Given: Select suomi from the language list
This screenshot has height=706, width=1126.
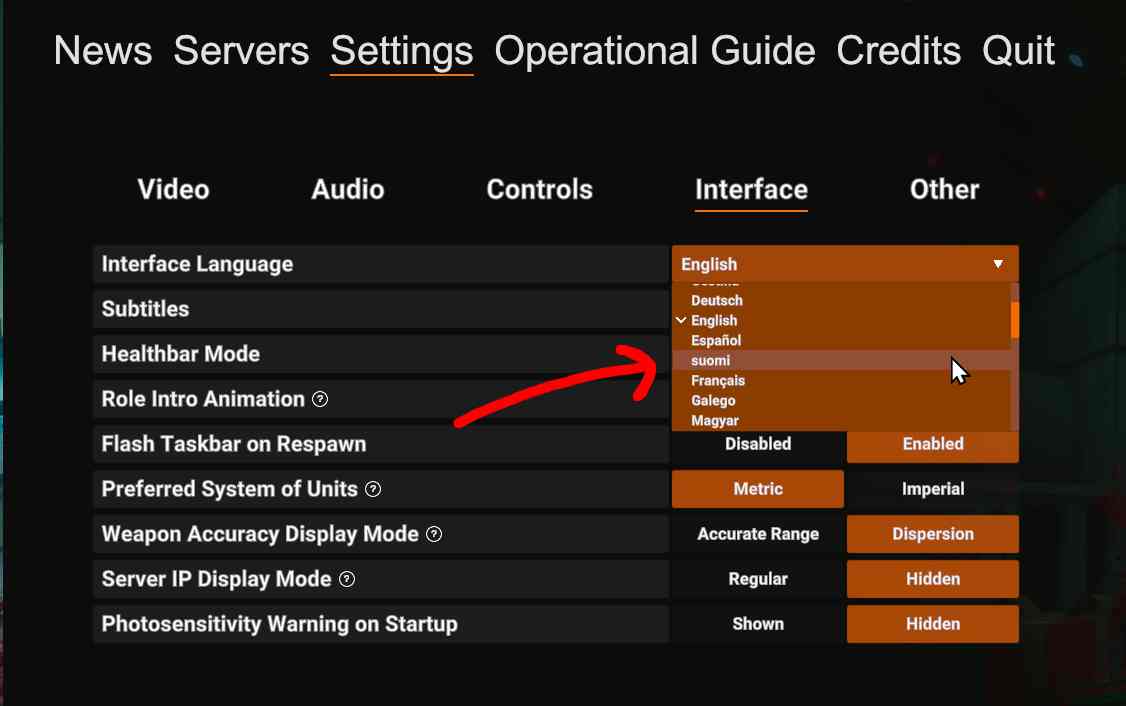Looking at the screenshot, I should click(x=711, y=360).
